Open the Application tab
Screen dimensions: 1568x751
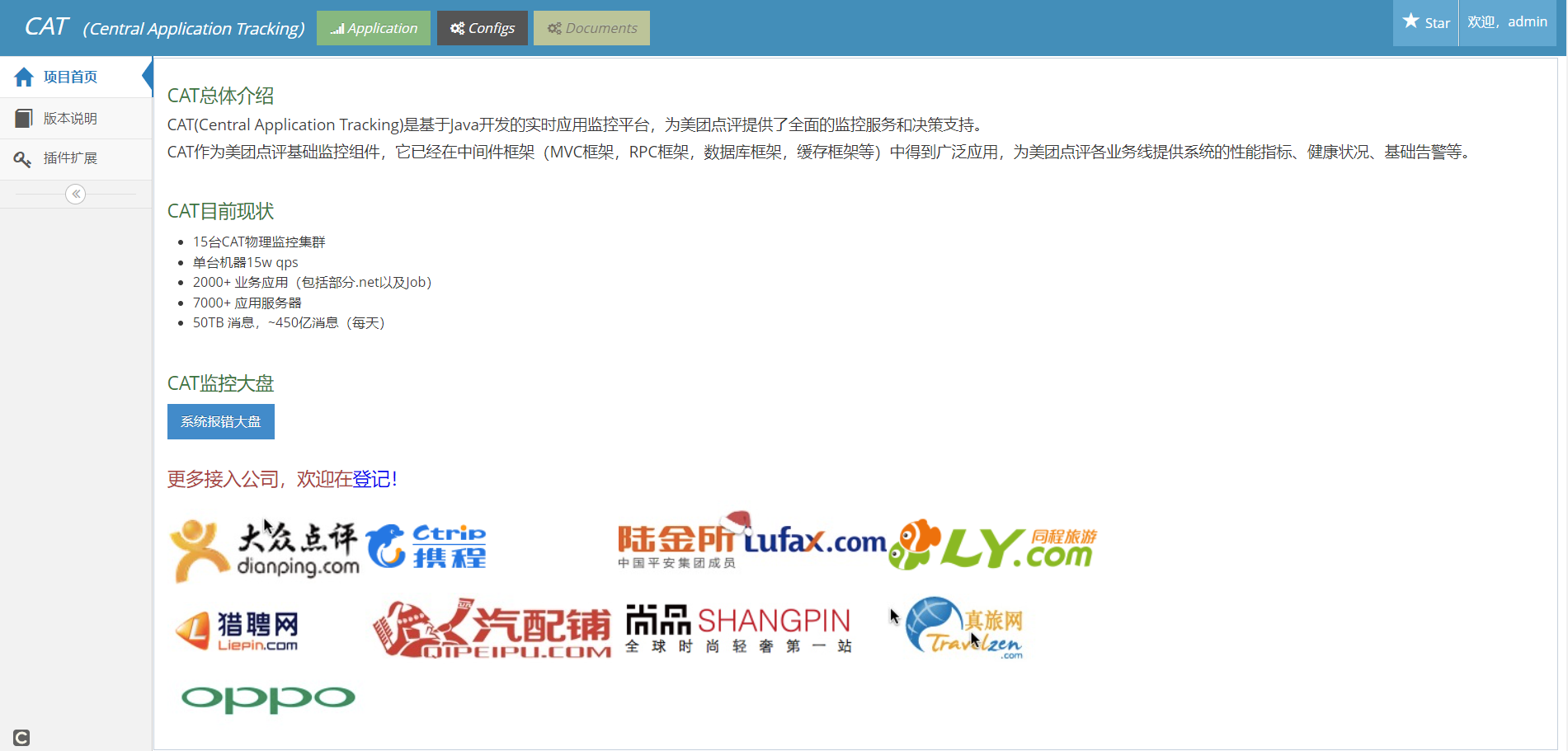374,28
